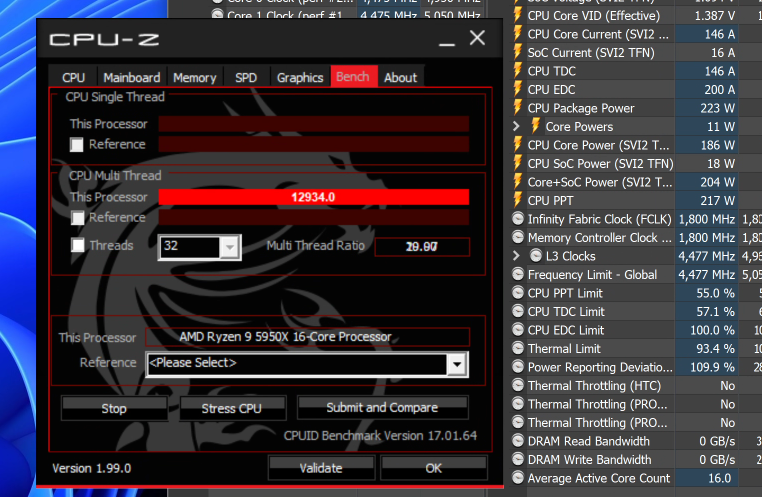Select the CPU EDC Limit 100.0 % value
This screenshot has height=497, width=762.
(712, 330)
